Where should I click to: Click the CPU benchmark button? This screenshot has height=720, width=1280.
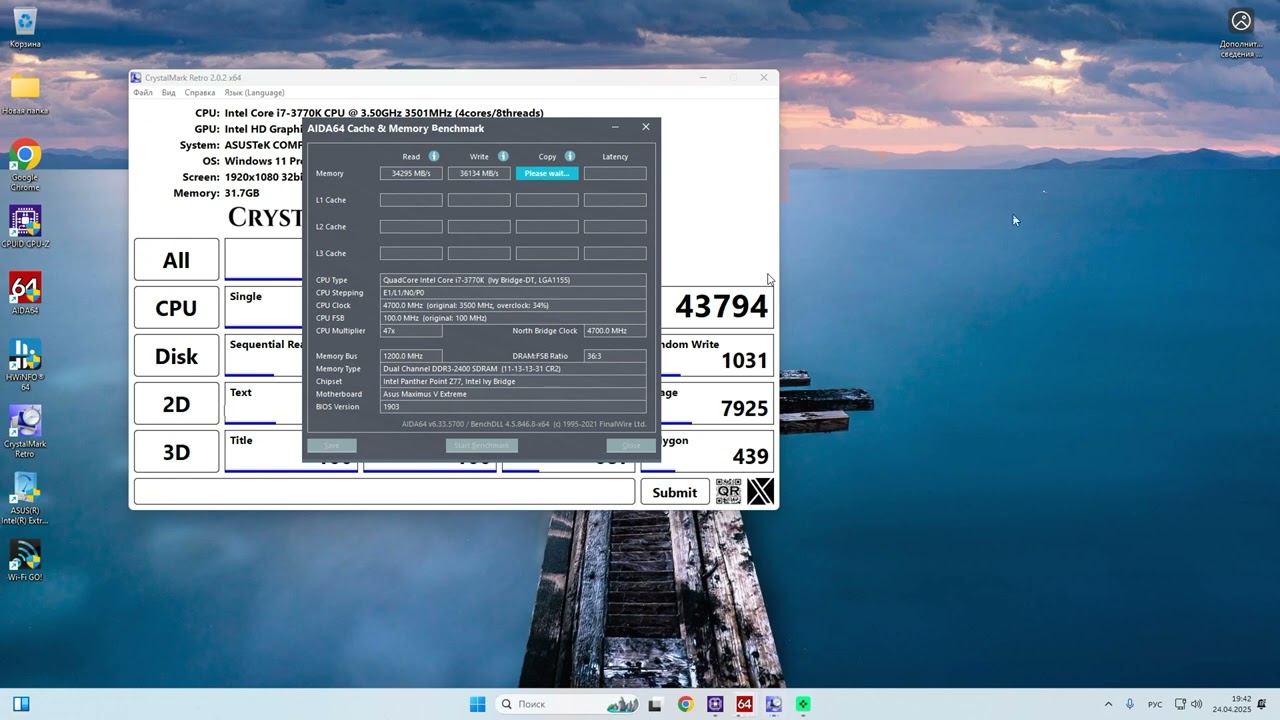coord(176,308)
